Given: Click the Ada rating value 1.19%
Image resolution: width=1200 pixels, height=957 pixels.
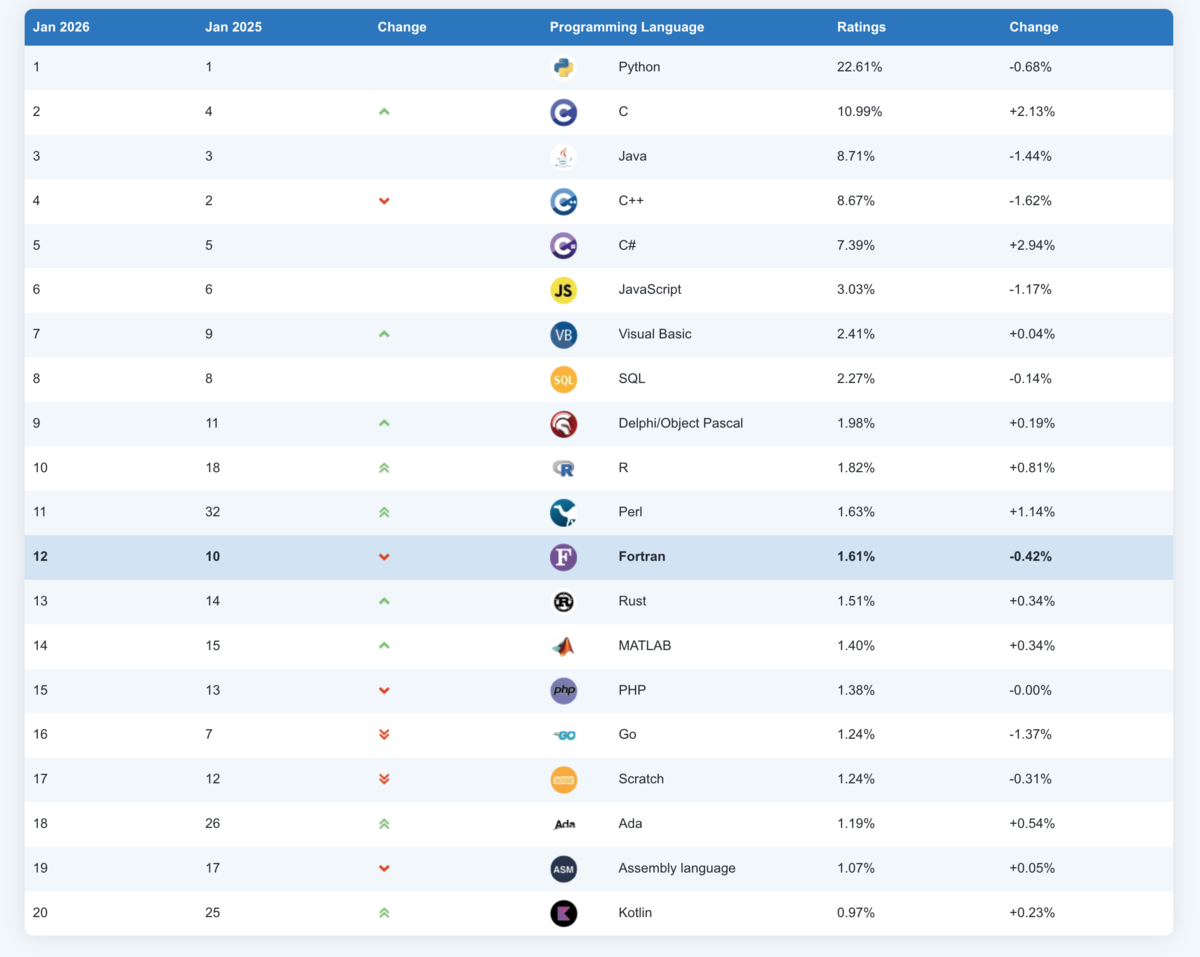Looking at the screenshot, I should [x=856, y=824].
